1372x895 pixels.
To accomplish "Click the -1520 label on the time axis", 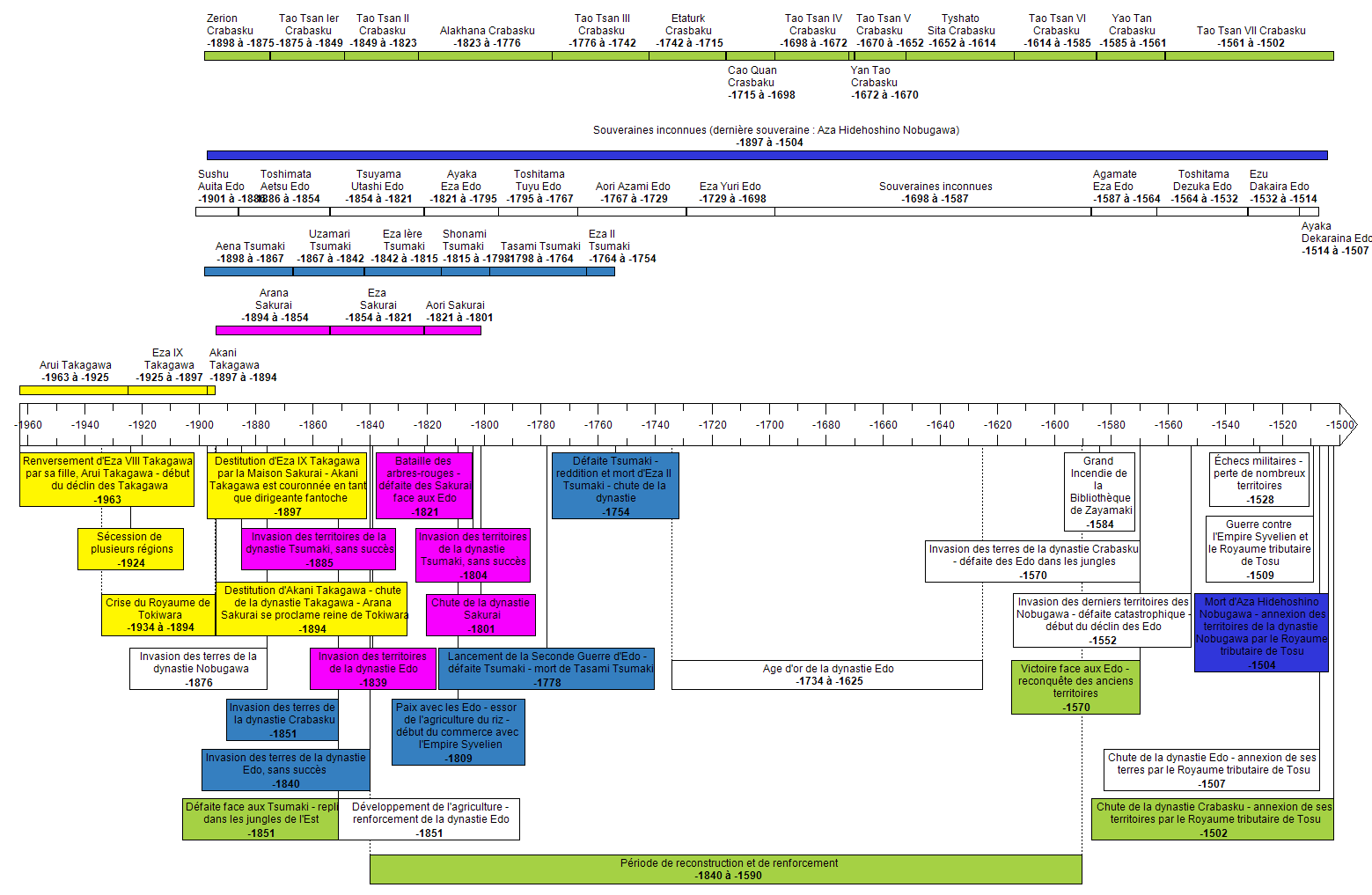I will point(1282,425).
